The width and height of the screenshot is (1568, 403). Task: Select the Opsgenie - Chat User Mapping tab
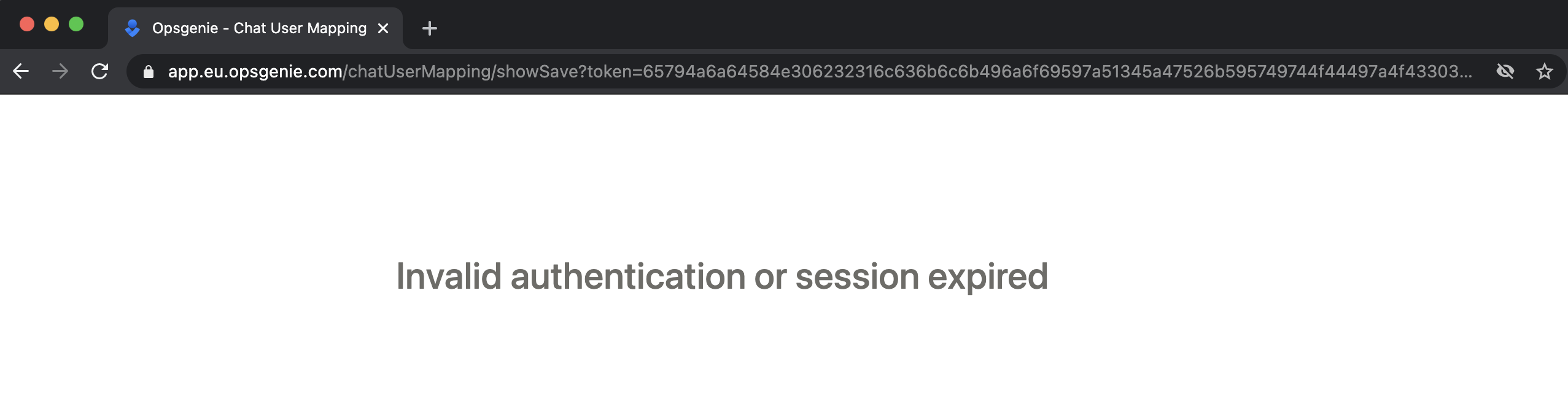tap(255, 28)
